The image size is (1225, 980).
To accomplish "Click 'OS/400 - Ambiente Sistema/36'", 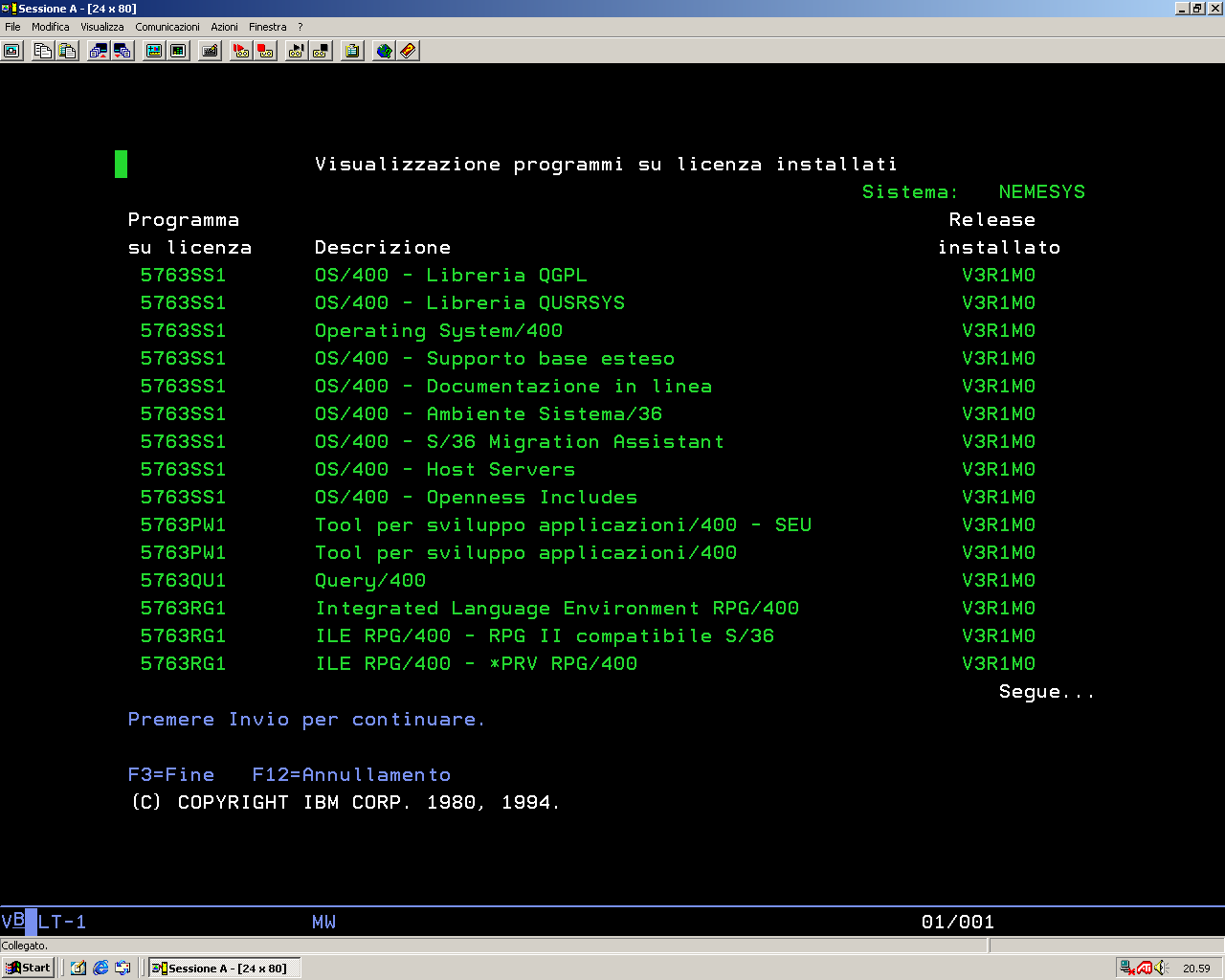I will [488, 413].
